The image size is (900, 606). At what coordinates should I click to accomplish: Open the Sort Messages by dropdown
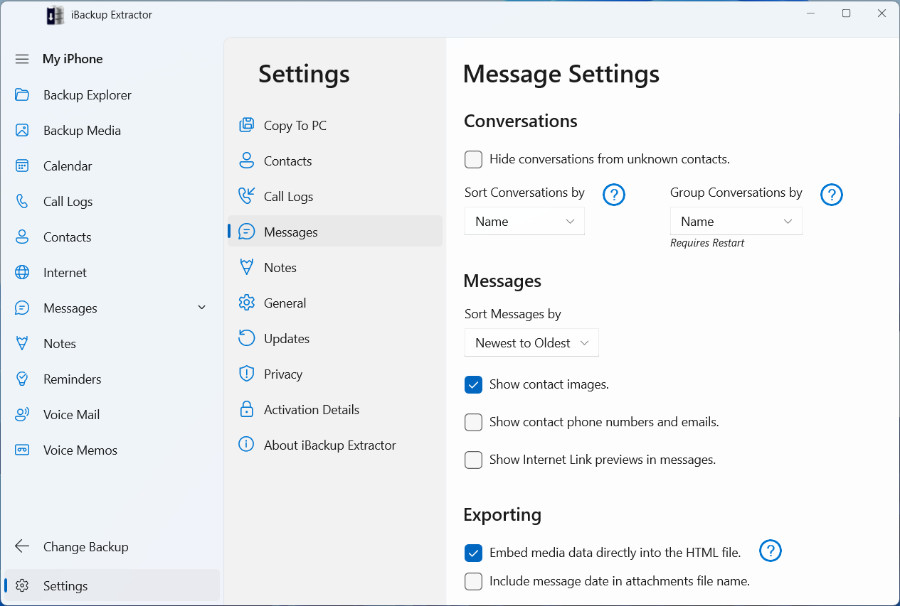(x=531, y=343)
